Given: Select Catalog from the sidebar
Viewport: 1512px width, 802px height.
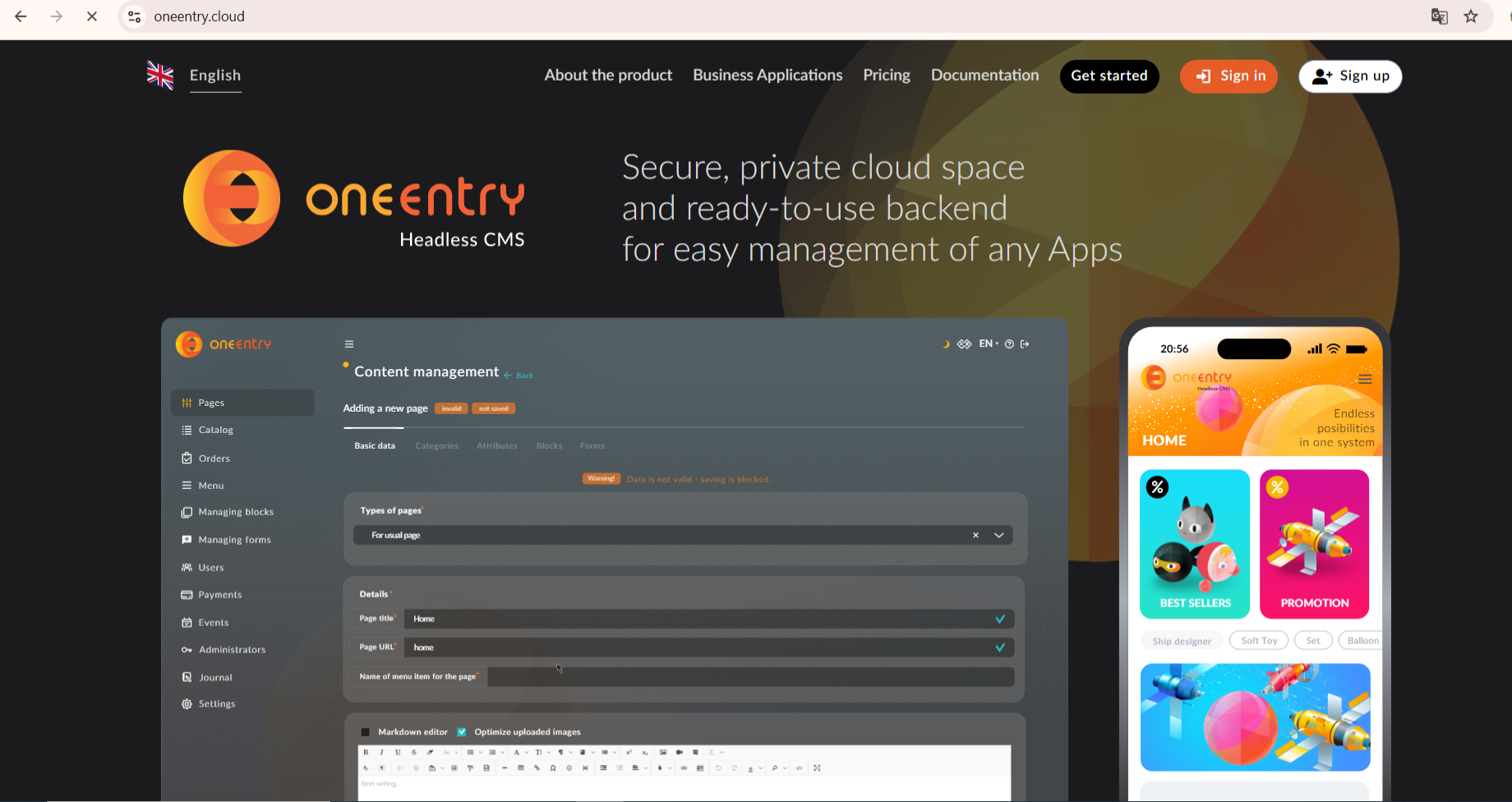Looking at the screenshot, I should [x=216, y=430].
